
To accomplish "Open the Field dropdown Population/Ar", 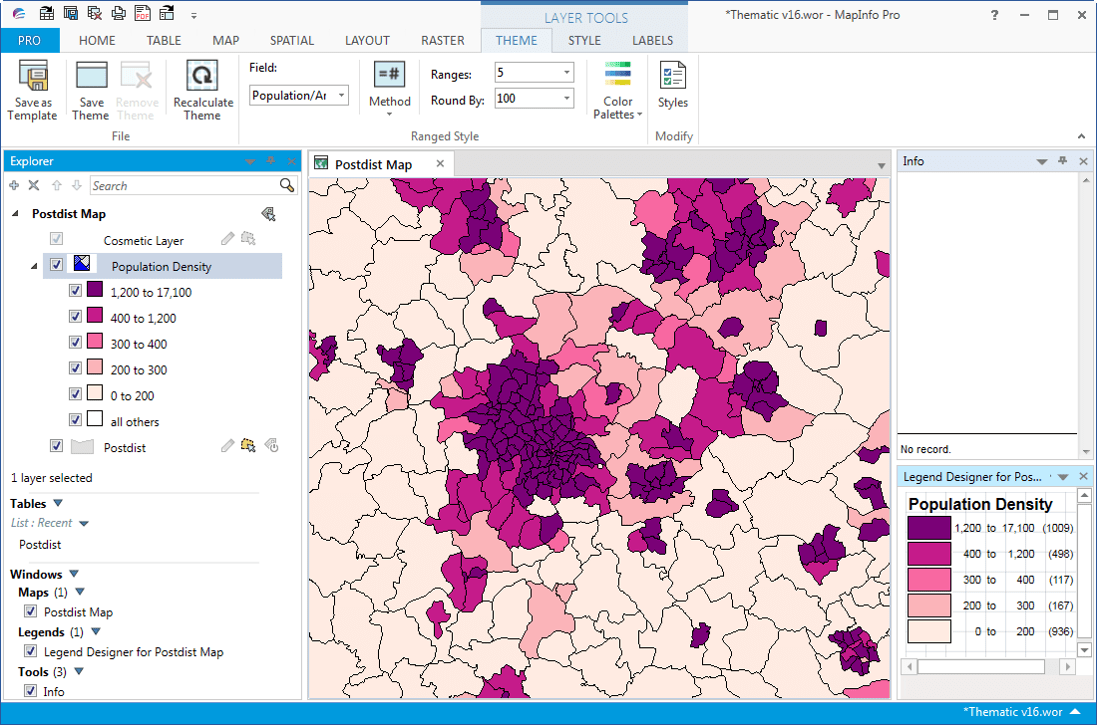I will (299, 95).
